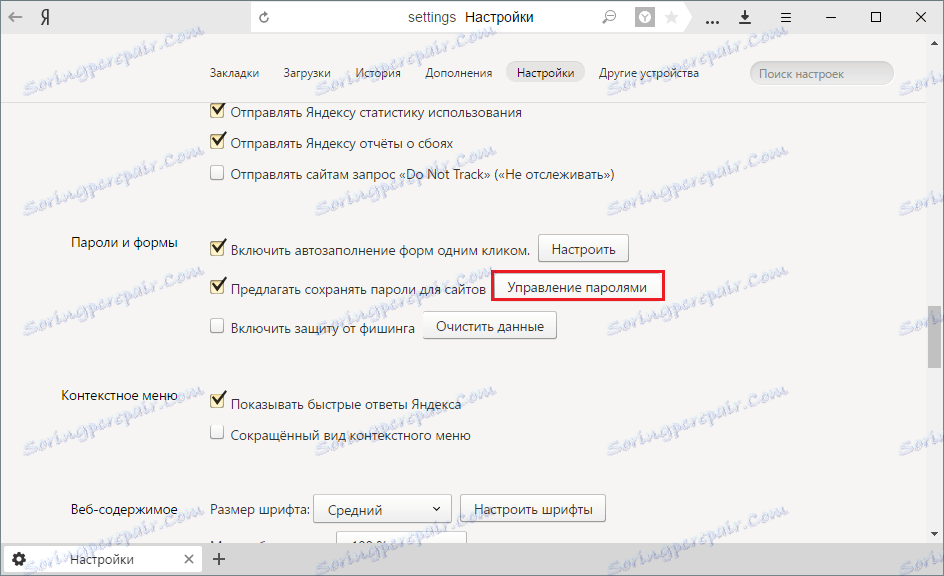The height and width of the screenshot is (576, 944).
Task: Switch to the Другие устройства tab
Action: click(649, 73)
